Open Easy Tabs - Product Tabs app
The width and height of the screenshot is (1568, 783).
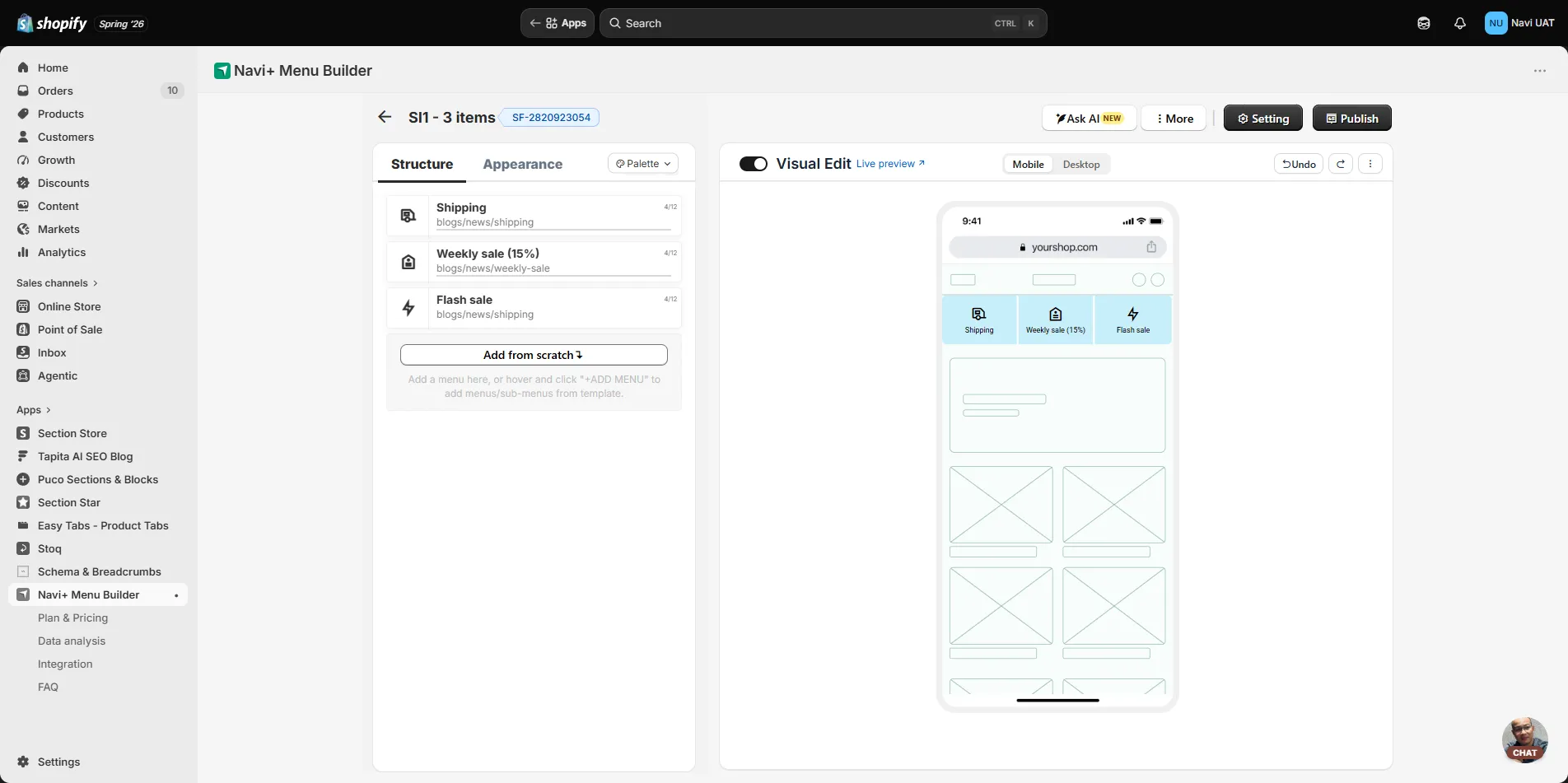tap(103, 525)
